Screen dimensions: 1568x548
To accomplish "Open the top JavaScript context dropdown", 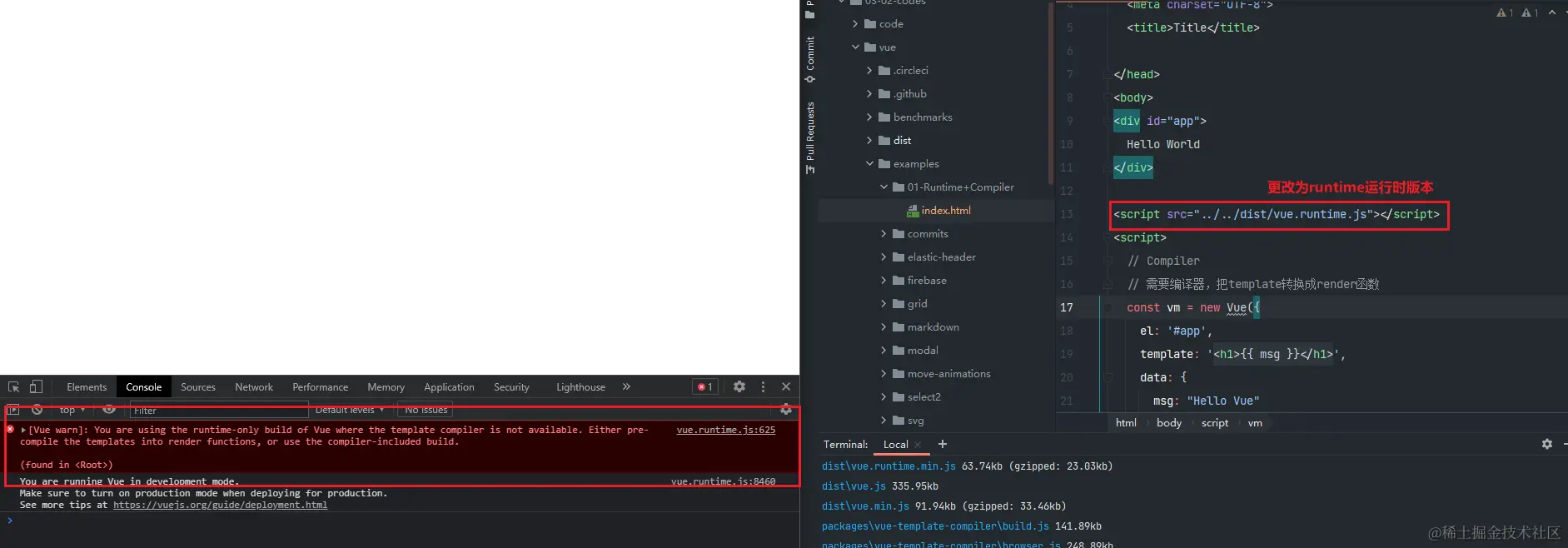I will (x=72, y=410).
